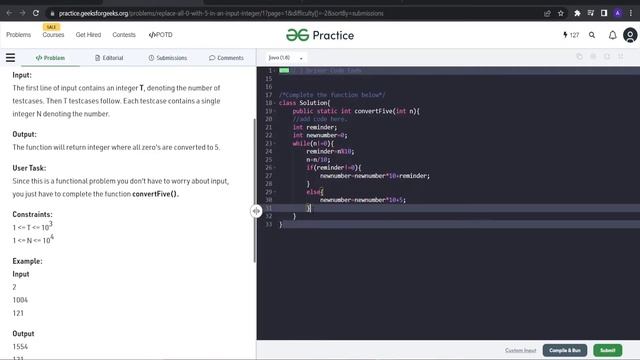Click the '//add code here.' comment
Screen dimensions: 640x360
(320, 119)
